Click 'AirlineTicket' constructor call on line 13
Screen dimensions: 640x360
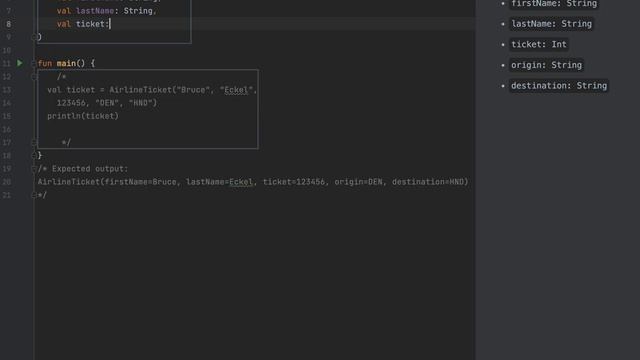[140, 90]
